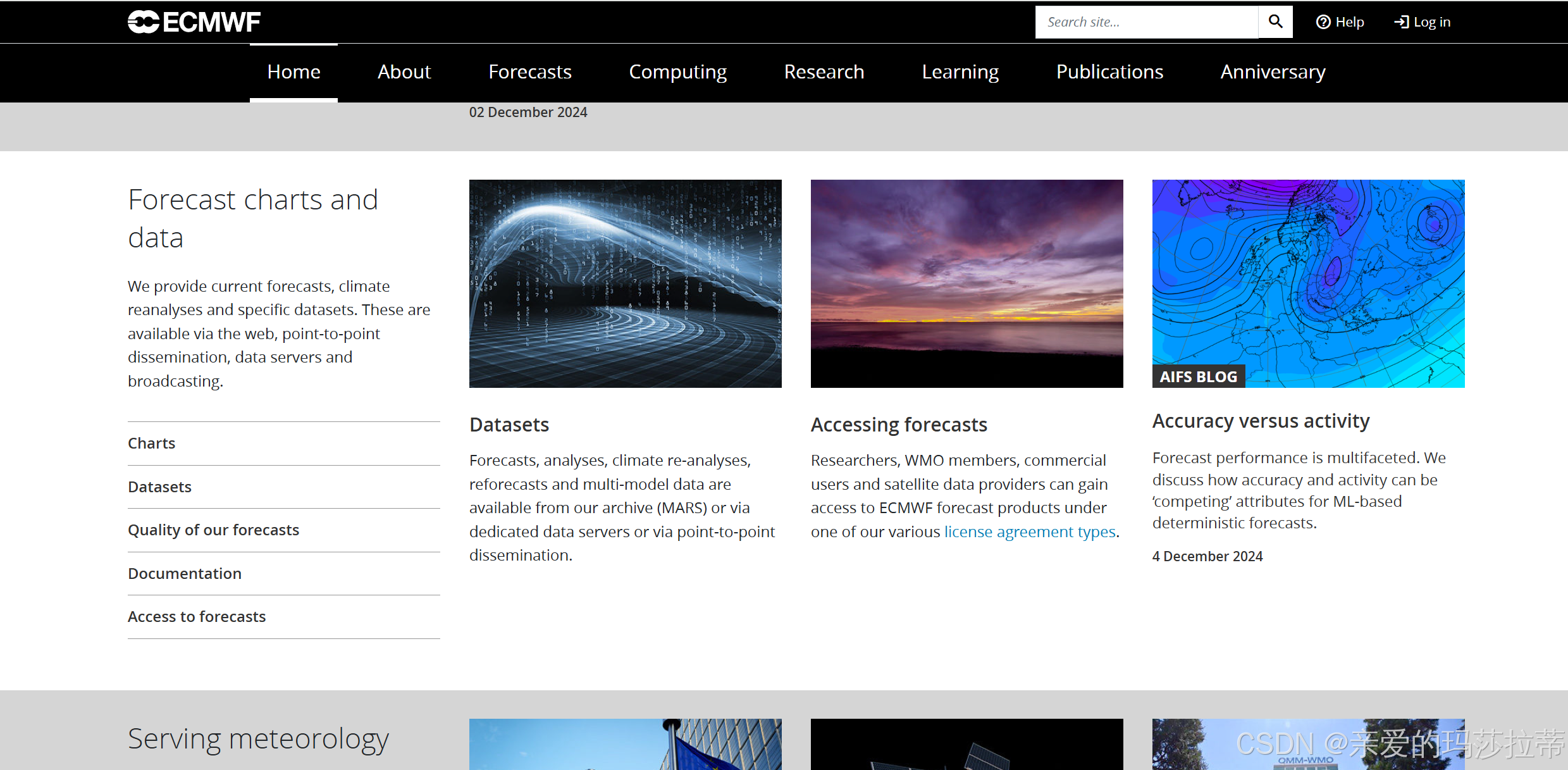
Task: Follow the license agreement types link
Action: pos(1029,532)
